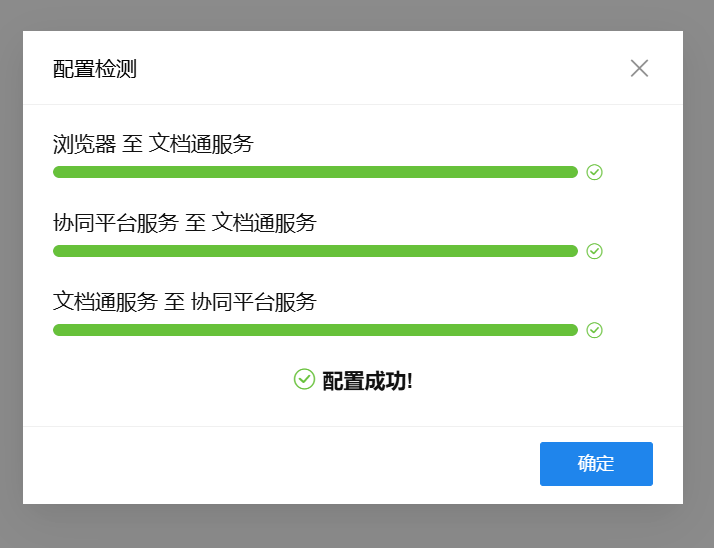
Task: Click the 文档通服务 至 协同平台服务 label
Action: (184, 301)
